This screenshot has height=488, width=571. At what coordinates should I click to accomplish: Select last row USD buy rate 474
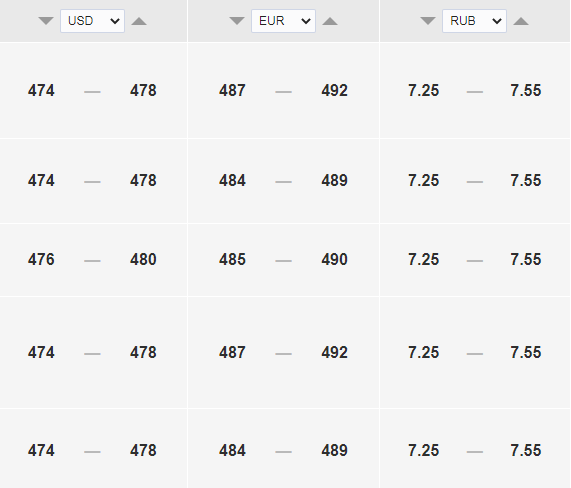[x=41, y=450]
